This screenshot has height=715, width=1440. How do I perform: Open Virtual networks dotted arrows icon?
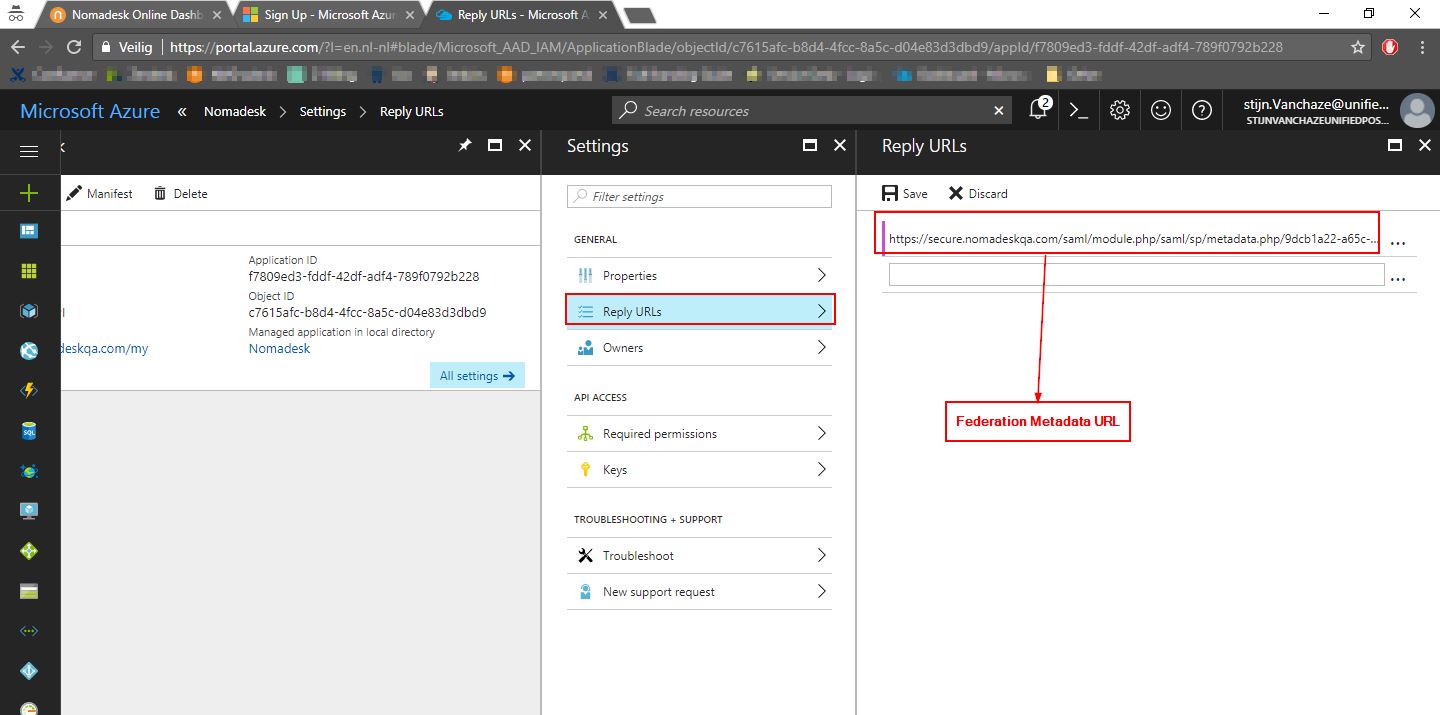click(x=29, y=631)
